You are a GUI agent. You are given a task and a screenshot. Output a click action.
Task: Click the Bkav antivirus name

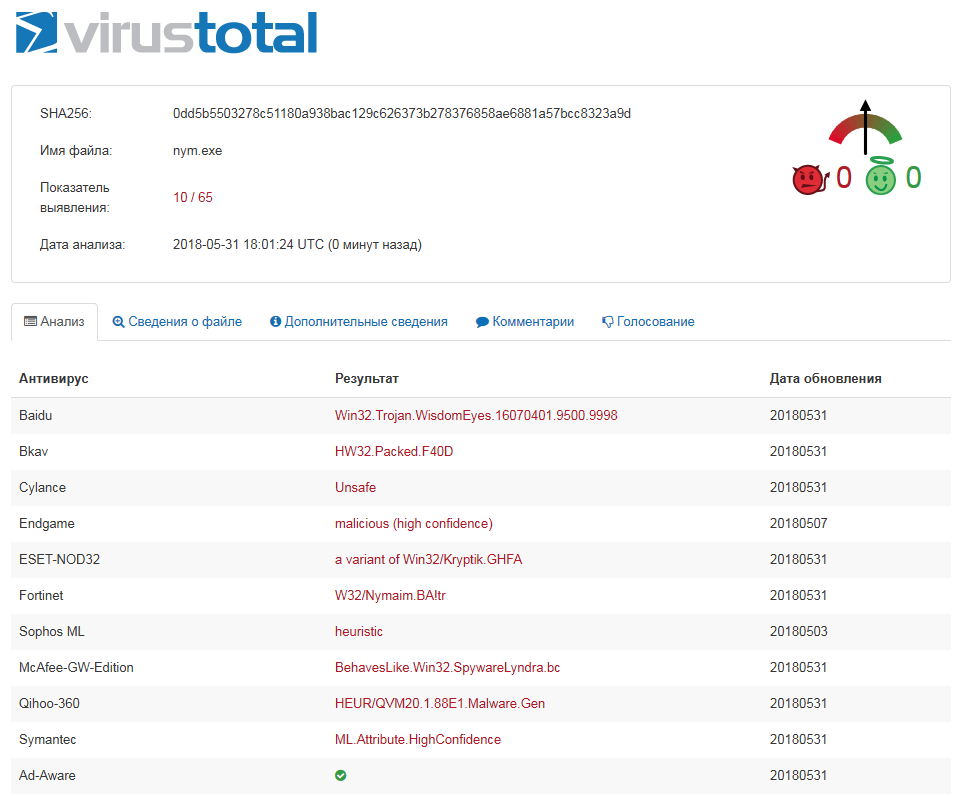coord(34,452)
